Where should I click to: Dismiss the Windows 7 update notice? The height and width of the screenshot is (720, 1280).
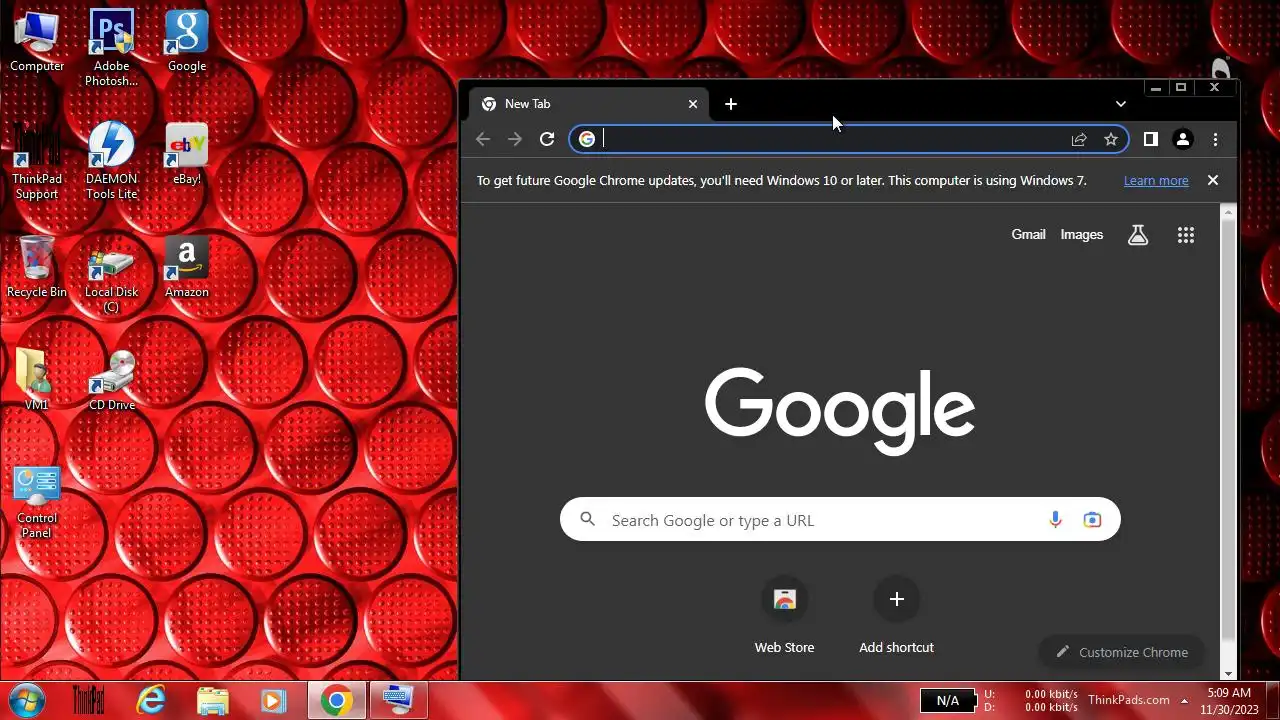pyautogui.click(x=1213, y=181)
